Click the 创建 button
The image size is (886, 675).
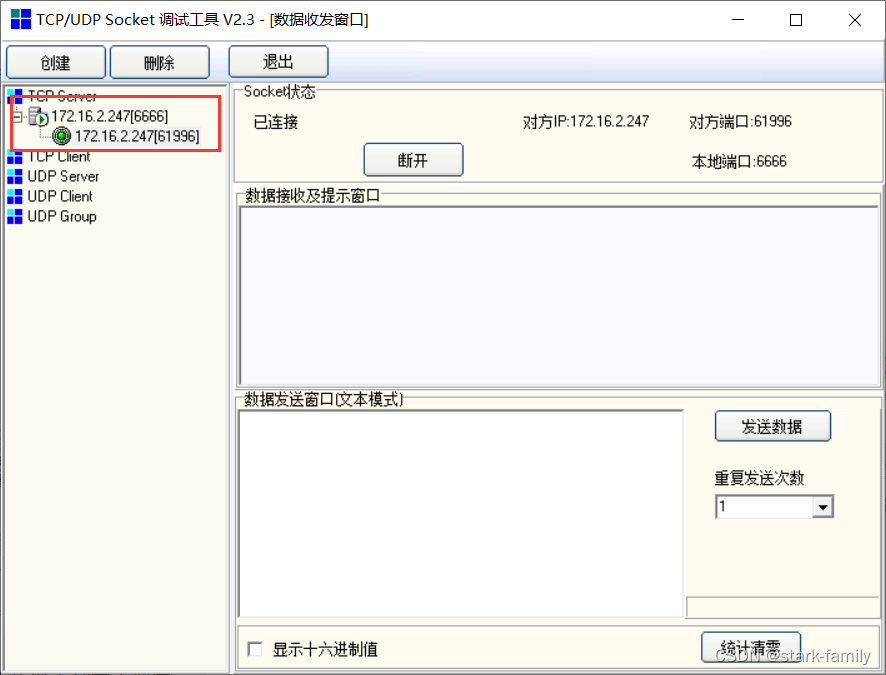(55, 61)
